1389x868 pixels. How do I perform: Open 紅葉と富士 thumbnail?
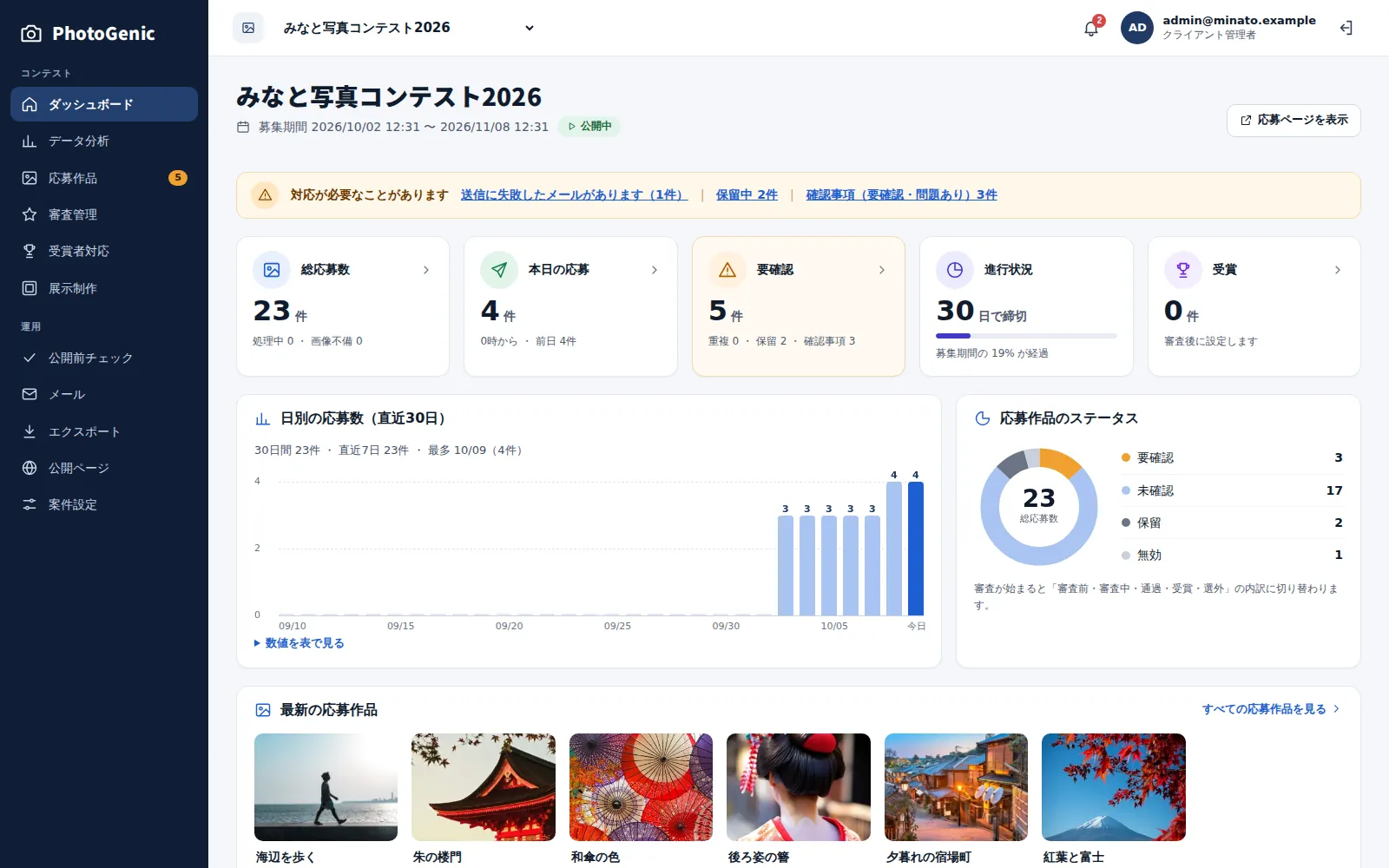[1114, 787]
